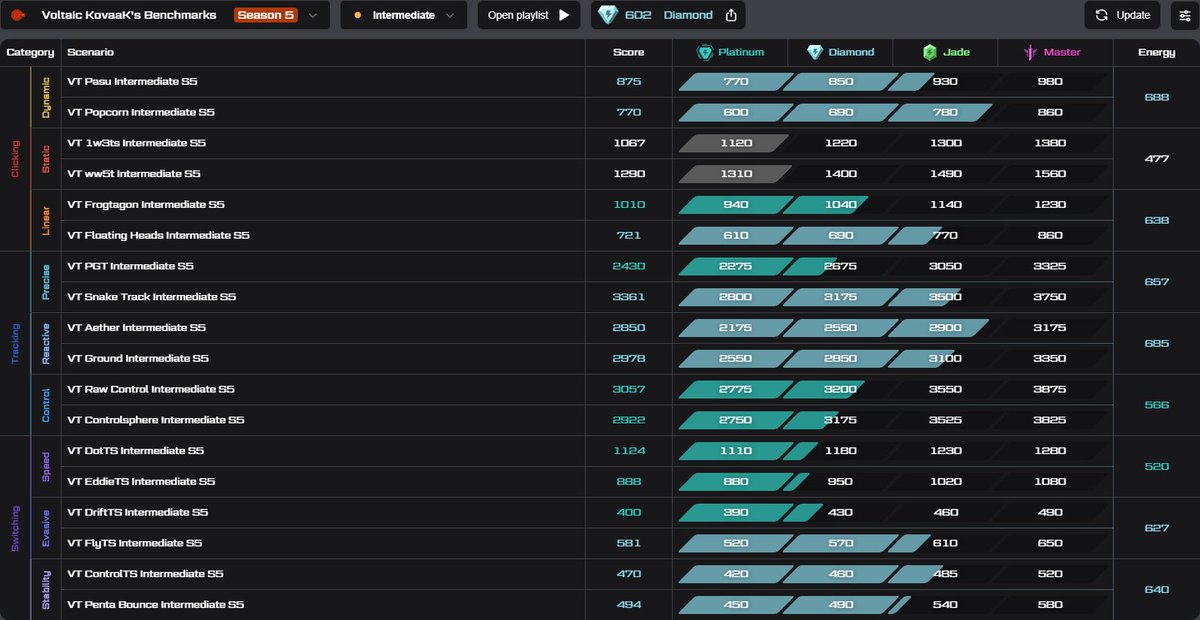Click the Switching category label

point(15,528)
